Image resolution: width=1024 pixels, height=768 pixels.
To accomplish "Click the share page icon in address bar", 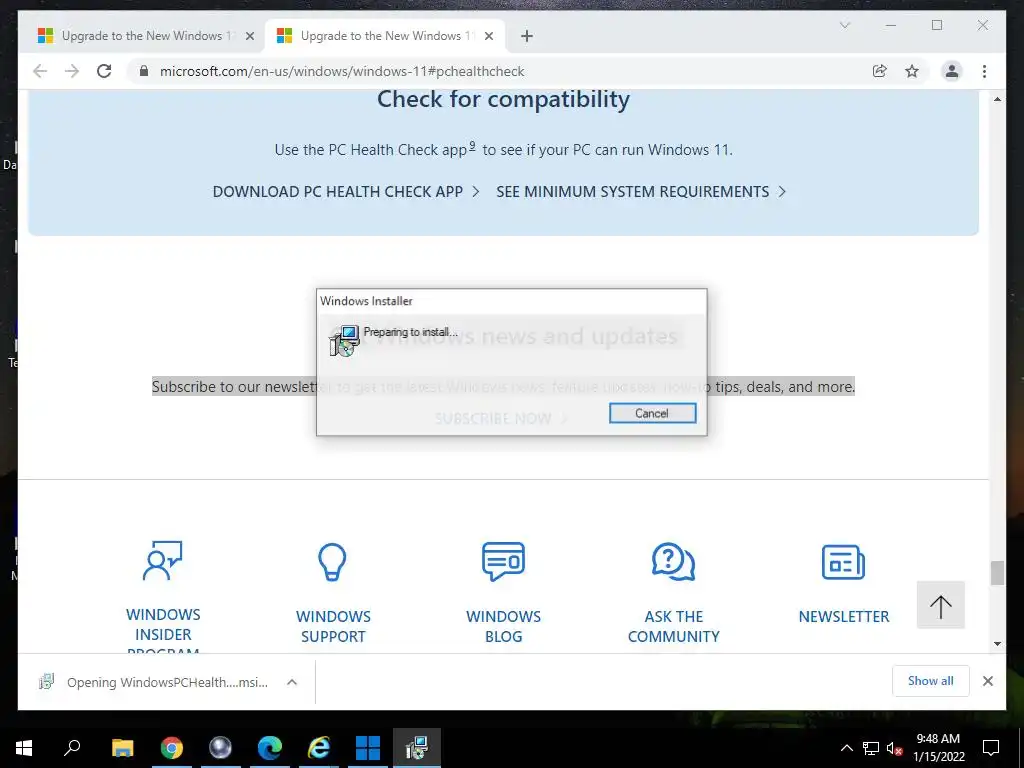I will click(x=880, y=71).
